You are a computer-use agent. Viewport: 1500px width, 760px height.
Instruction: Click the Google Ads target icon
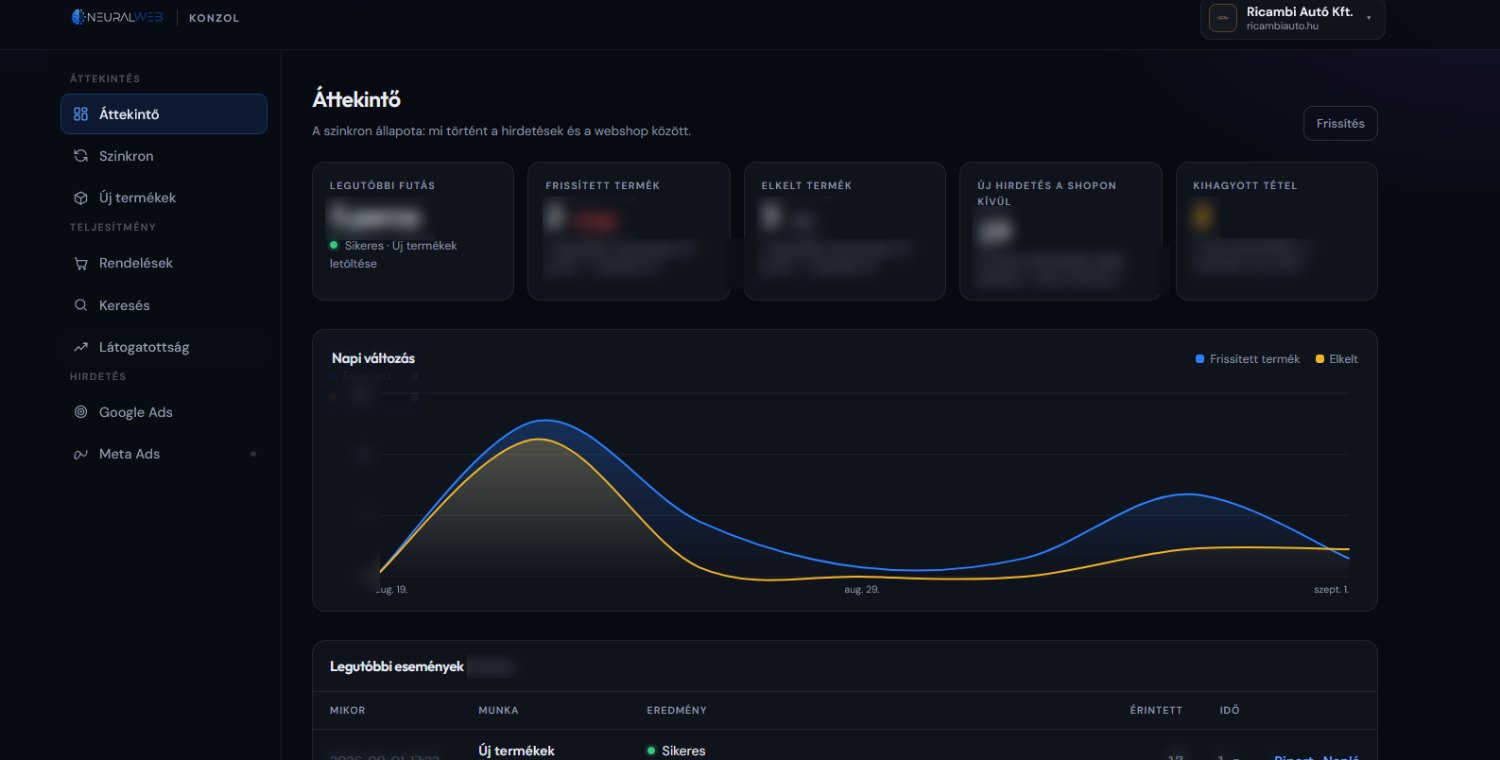coord(81,412)
